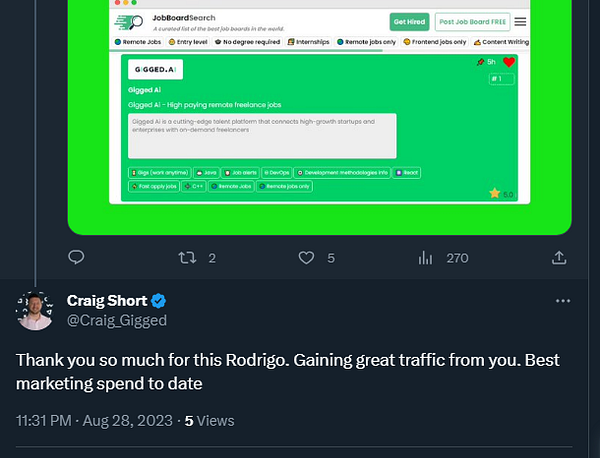Like the tweet with 5 likes

point(307,257)
